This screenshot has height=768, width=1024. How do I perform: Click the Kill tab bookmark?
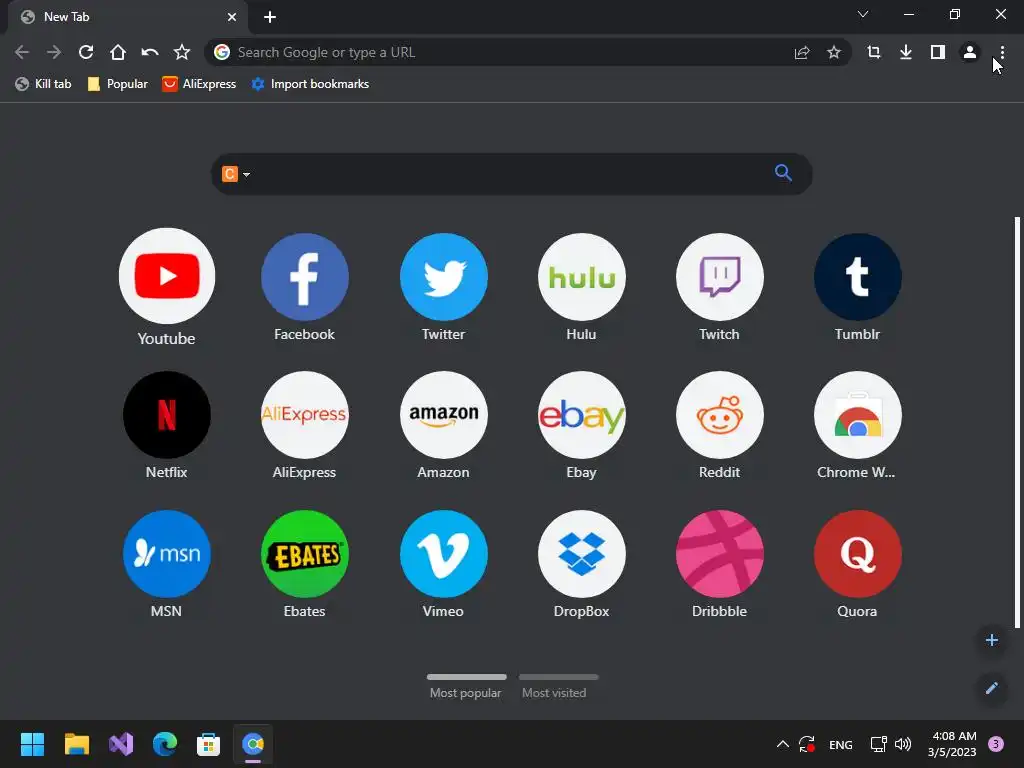(x=43, y=84)
